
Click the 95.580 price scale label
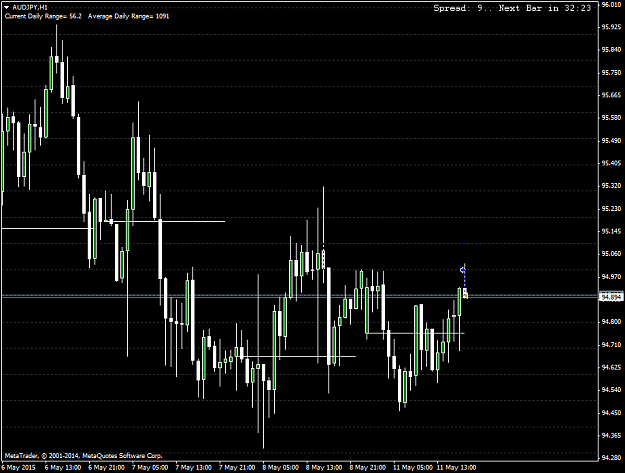[611, 118]
